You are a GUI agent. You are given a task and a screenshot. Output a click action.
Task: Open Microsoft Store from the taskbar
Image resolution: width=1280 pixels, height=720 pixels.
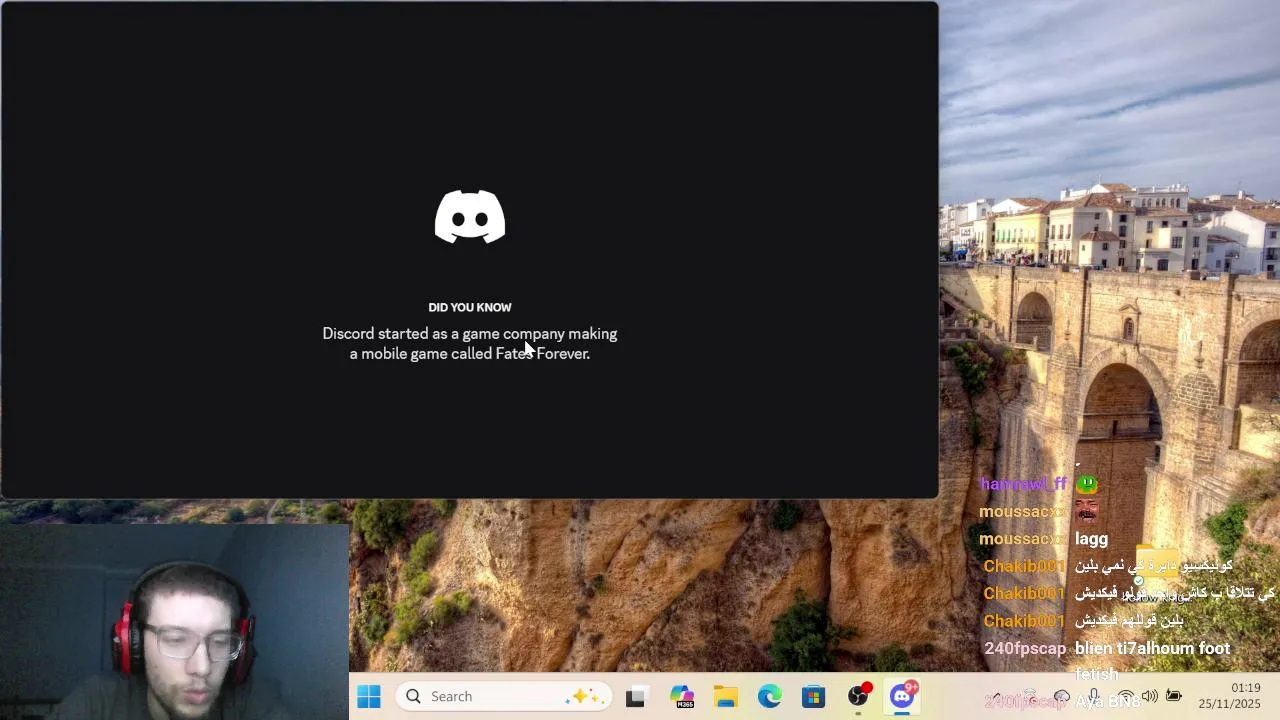click(x=813, y=697)
